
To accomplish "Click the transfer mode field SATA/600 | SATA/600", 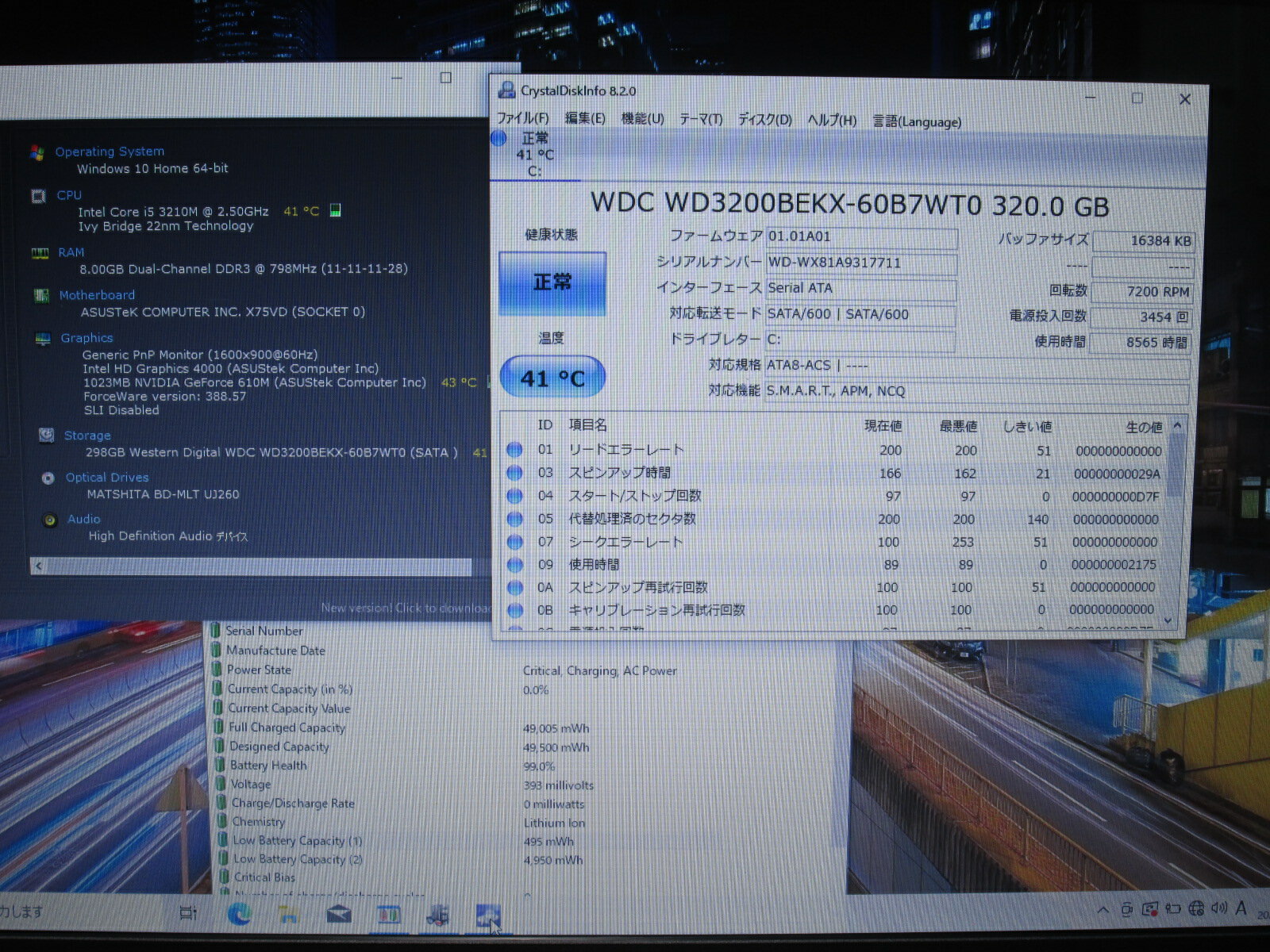I will point(860,315).
